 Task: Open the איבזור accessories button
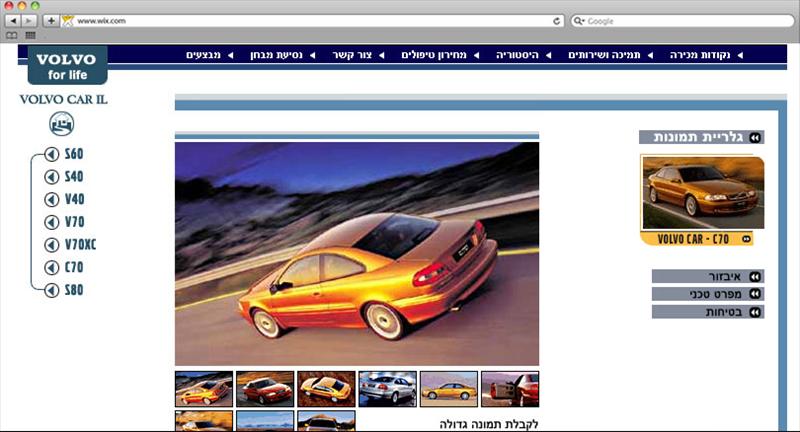[708, 276]
